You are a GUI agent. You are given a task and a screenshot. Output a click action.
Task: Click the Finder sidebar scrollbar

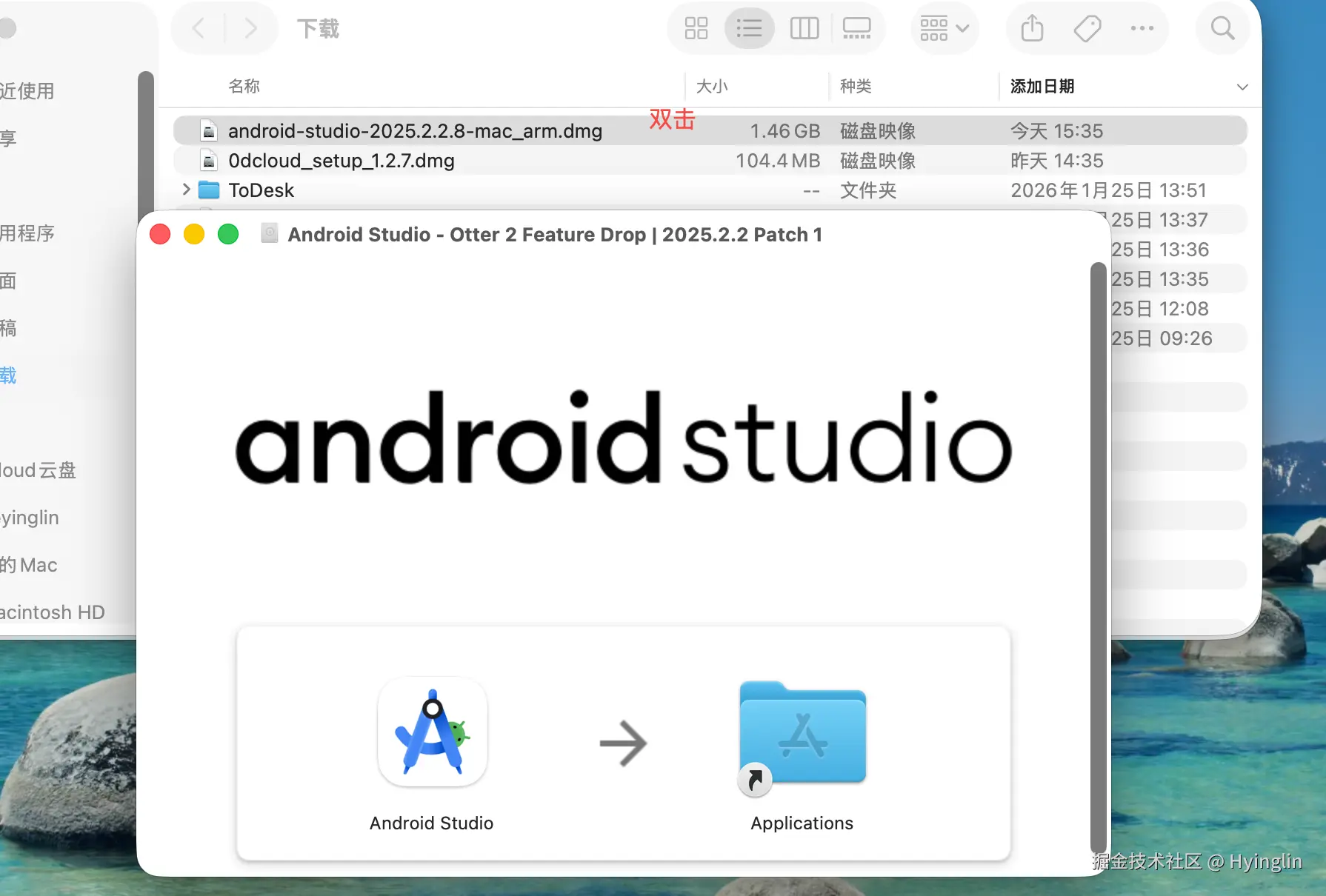click(x=145, y=145)
